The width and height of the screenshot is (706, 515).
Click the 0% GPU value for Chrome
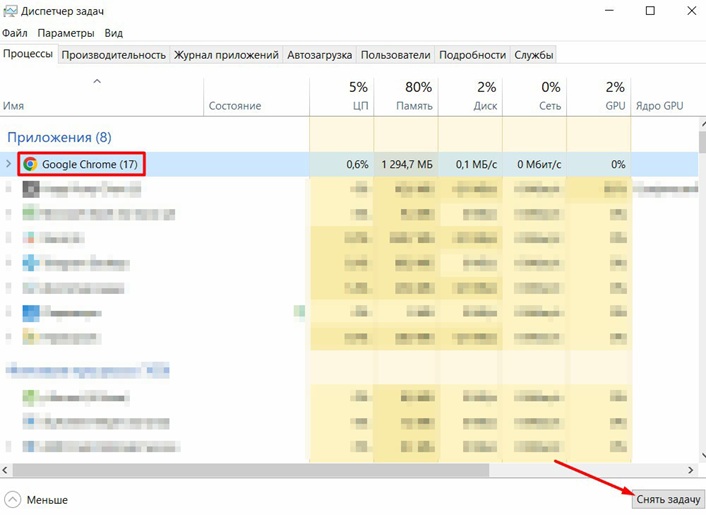click(x=618, y=164)
